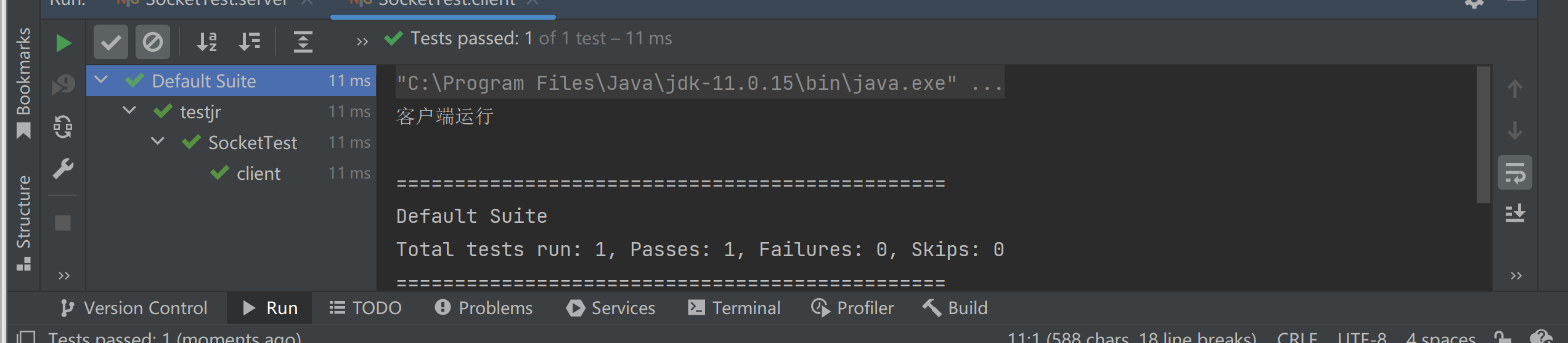
Task: Collapse the SocketTest tree node
Action: 158,142
